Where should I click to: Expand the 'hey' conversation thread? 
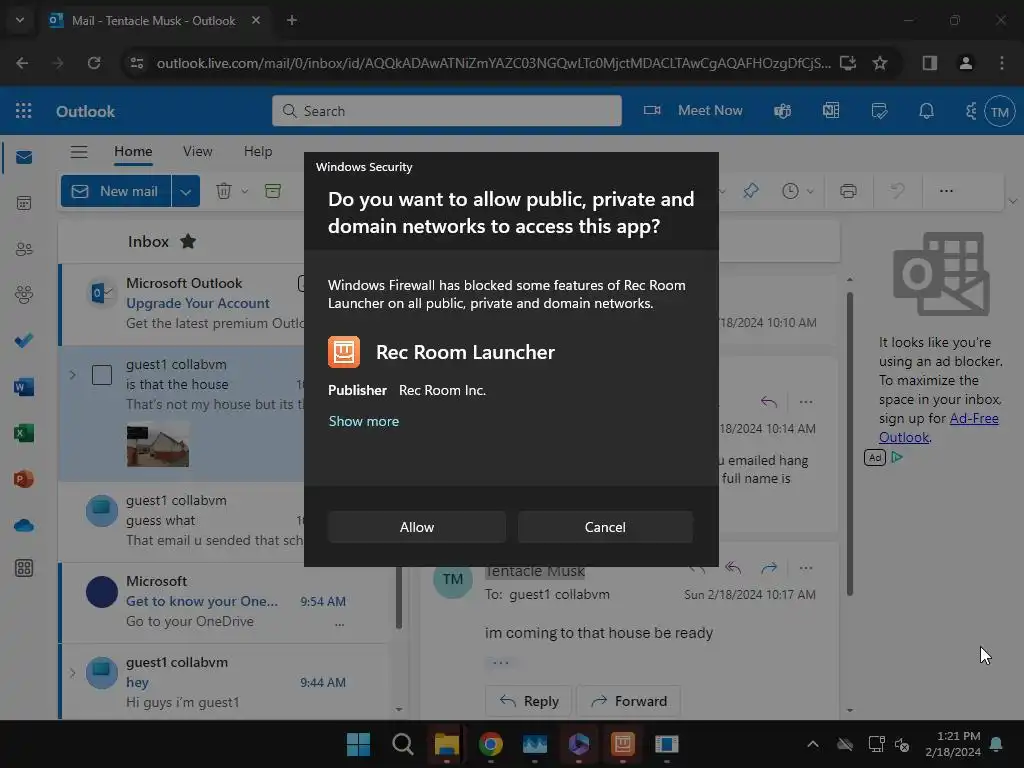(72, 673)
